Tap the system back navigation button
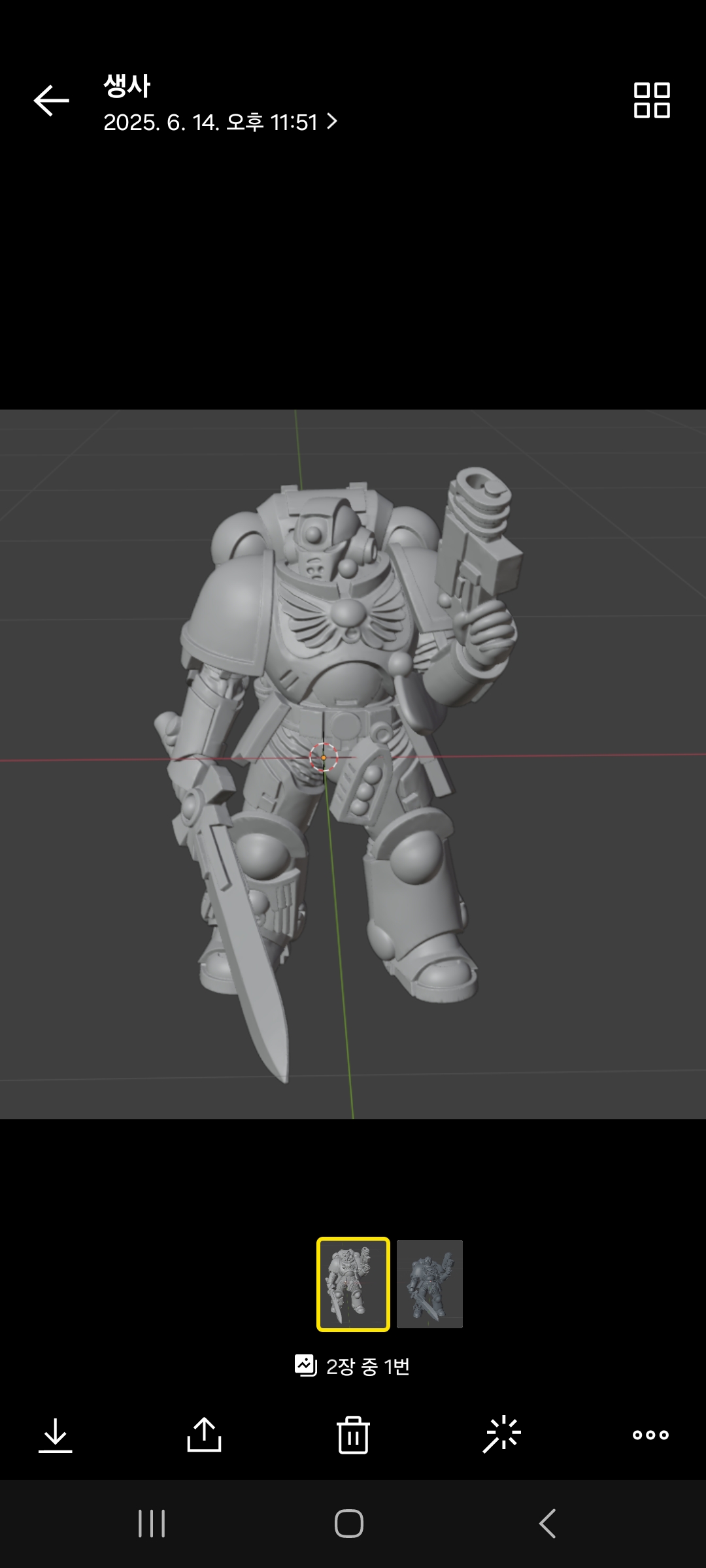 pyautogui.click(x=548, y=1524)
